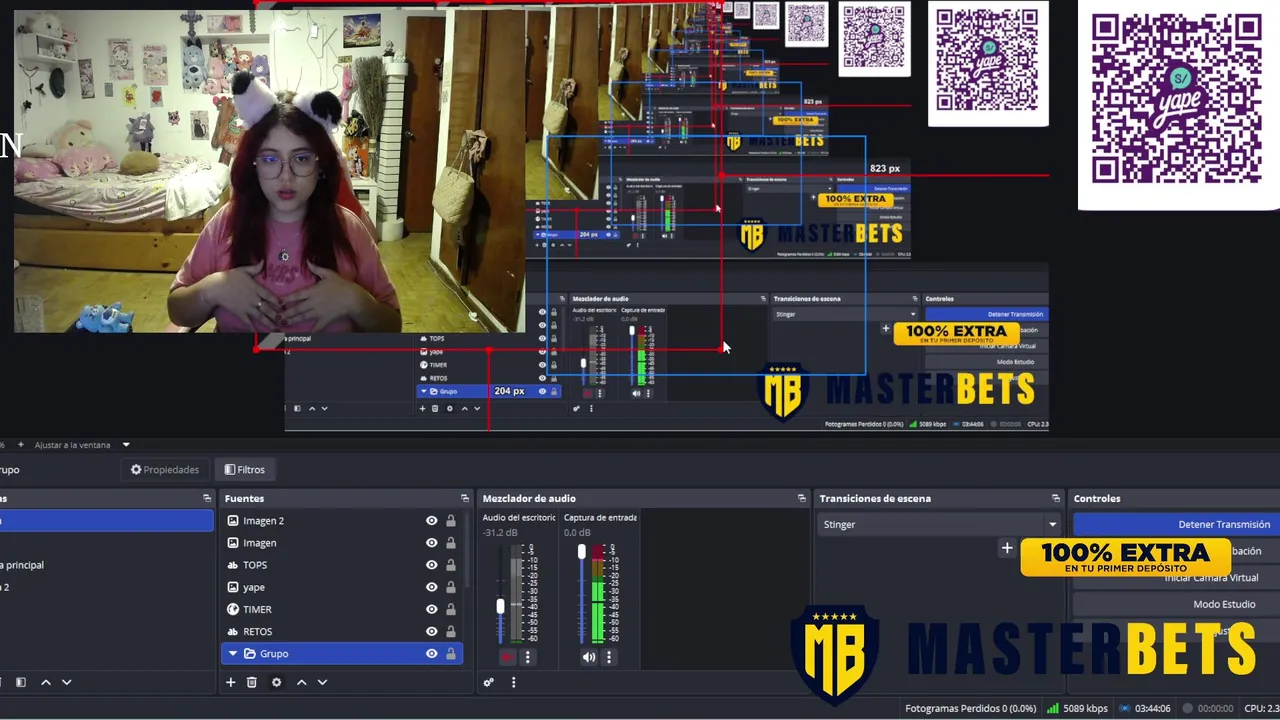Screen dimensions: 1280x720
Task: Toggle the lock on the TOPS source
Action: tap(451, 565)
